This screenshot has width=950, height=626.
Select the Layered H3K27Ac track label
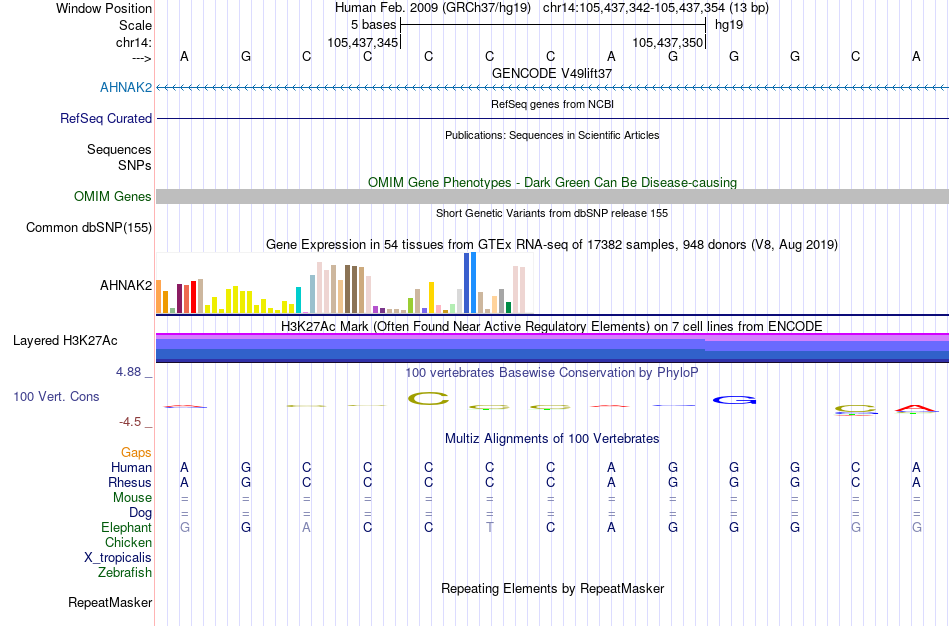point(65,341)
